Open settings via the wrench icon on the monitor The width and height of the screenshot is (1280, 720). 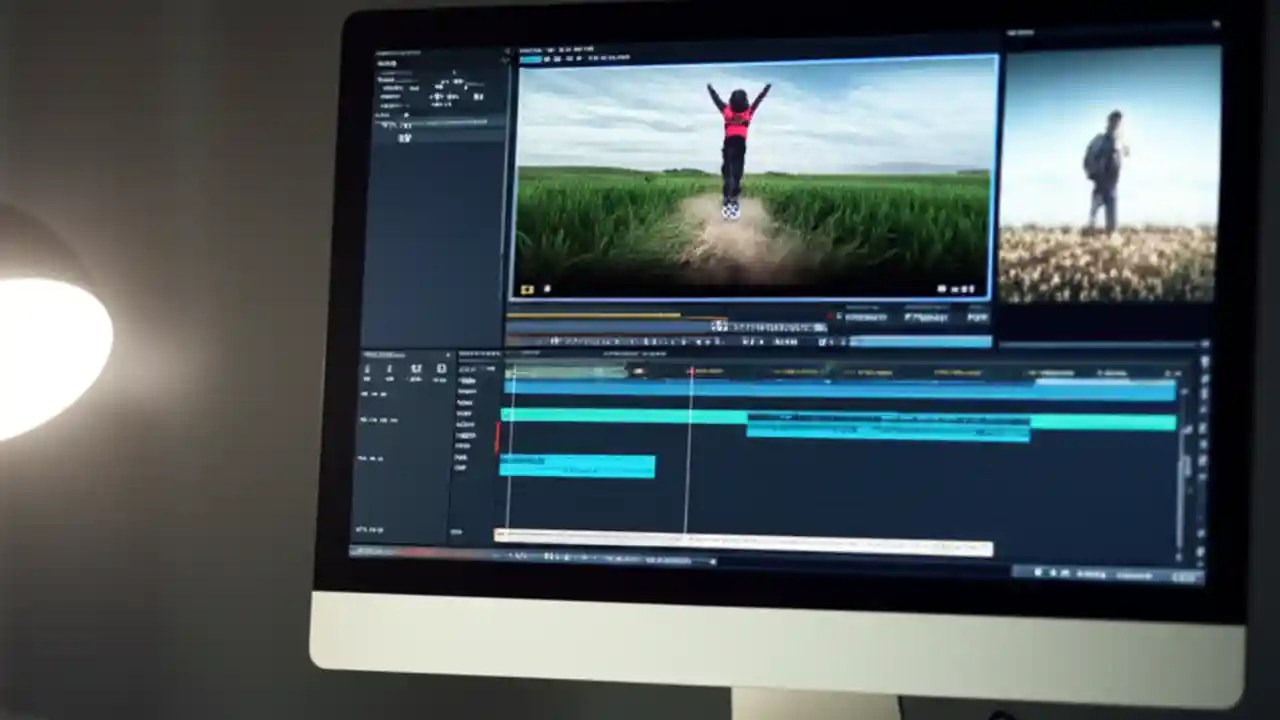965,288
